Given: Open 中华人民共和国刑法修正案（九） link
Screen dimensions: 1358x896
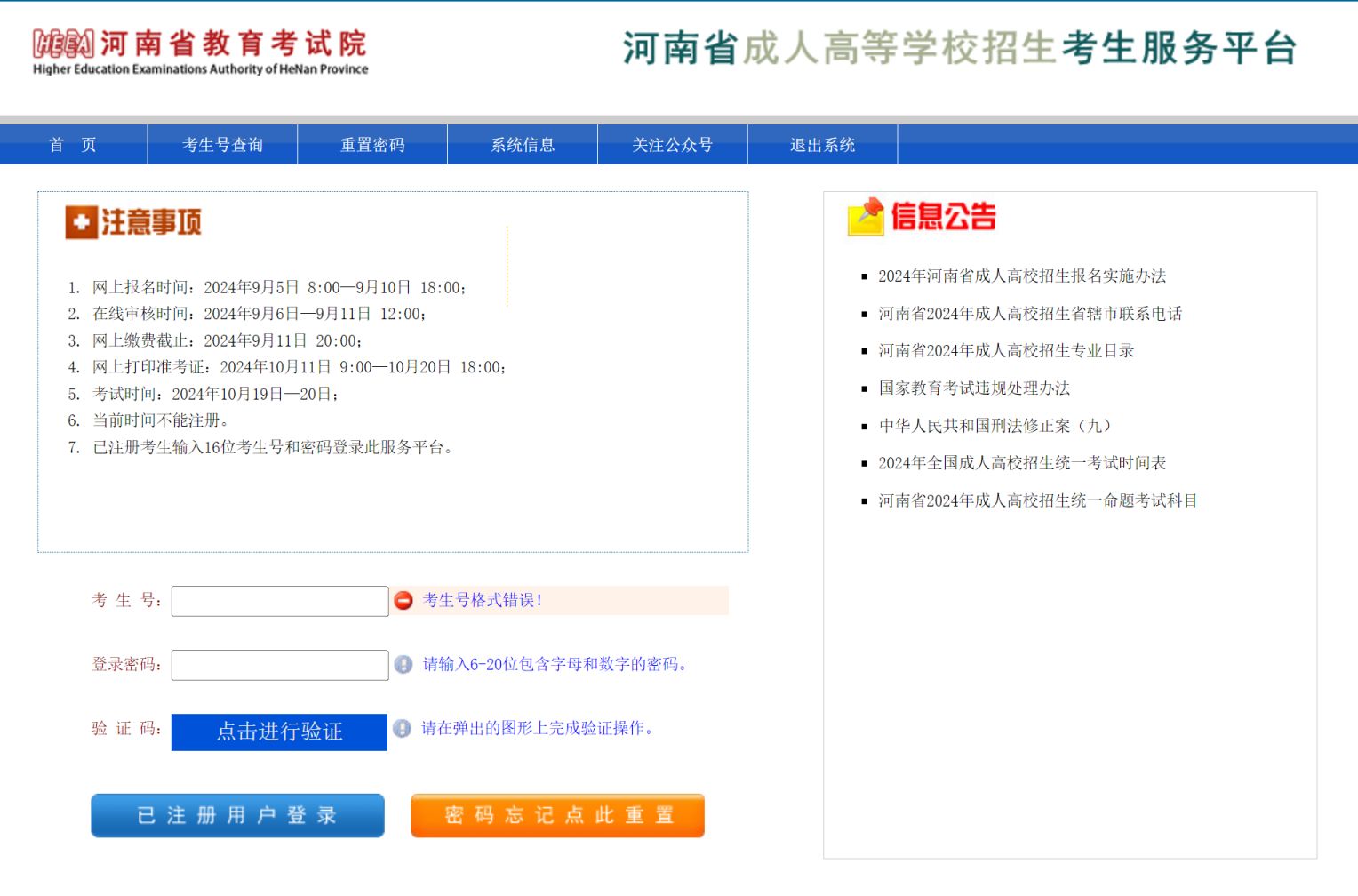Looking at the screenshot, I should tap(995, 426).
